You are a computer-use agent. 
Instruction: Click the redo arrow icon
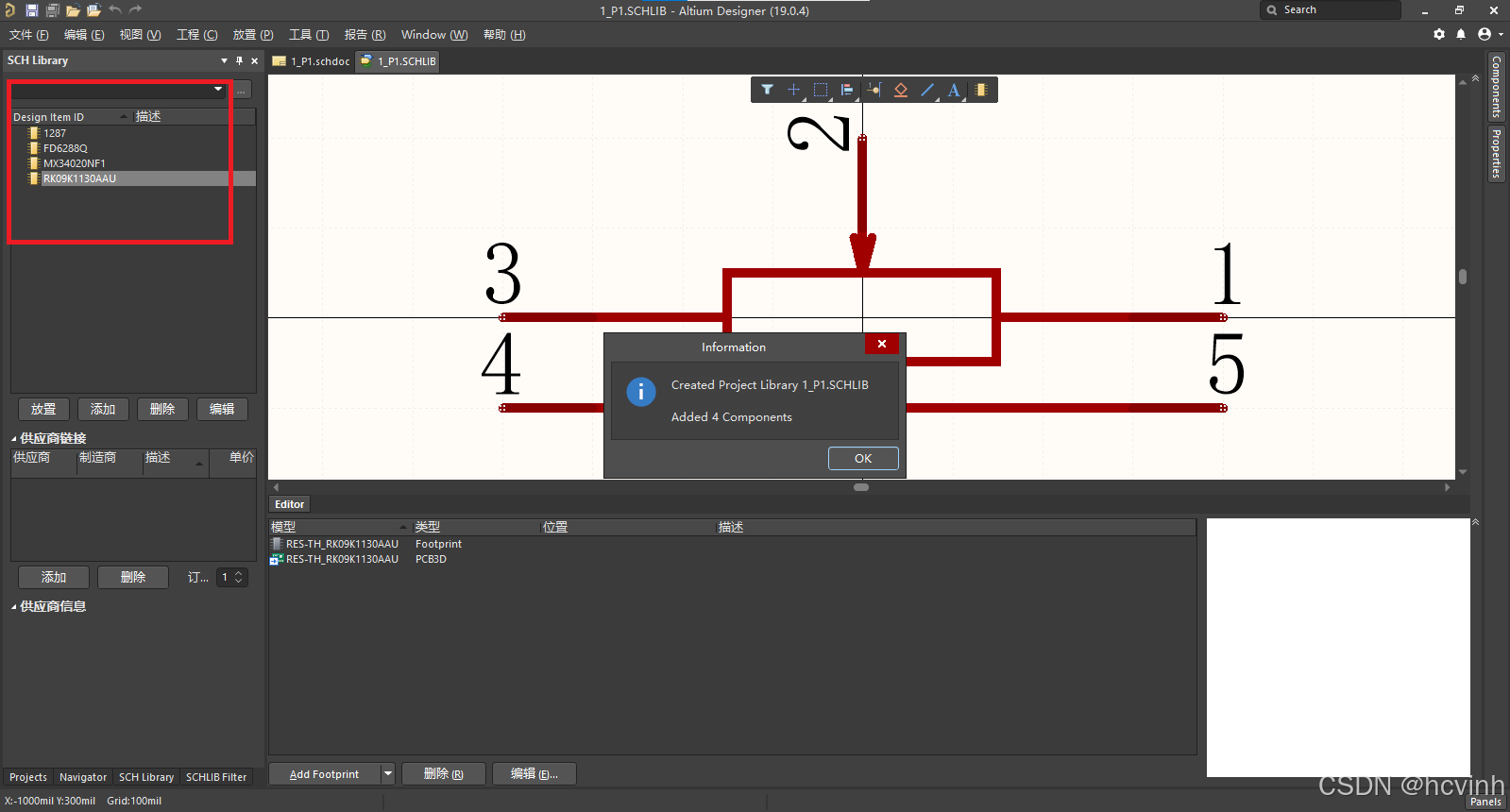pyautogui.click(x=135, y=10)
